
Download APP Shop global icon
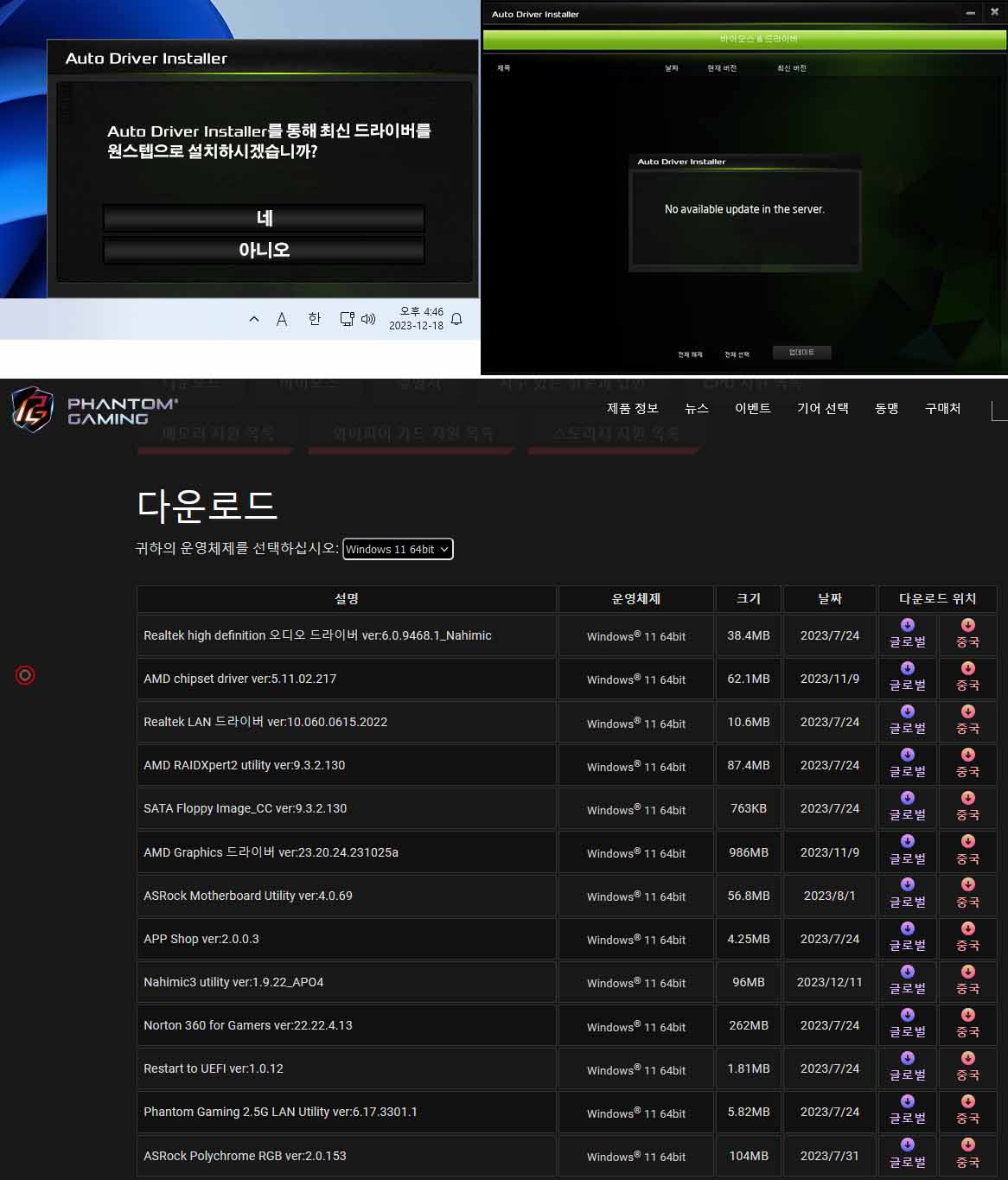[908, 928]
